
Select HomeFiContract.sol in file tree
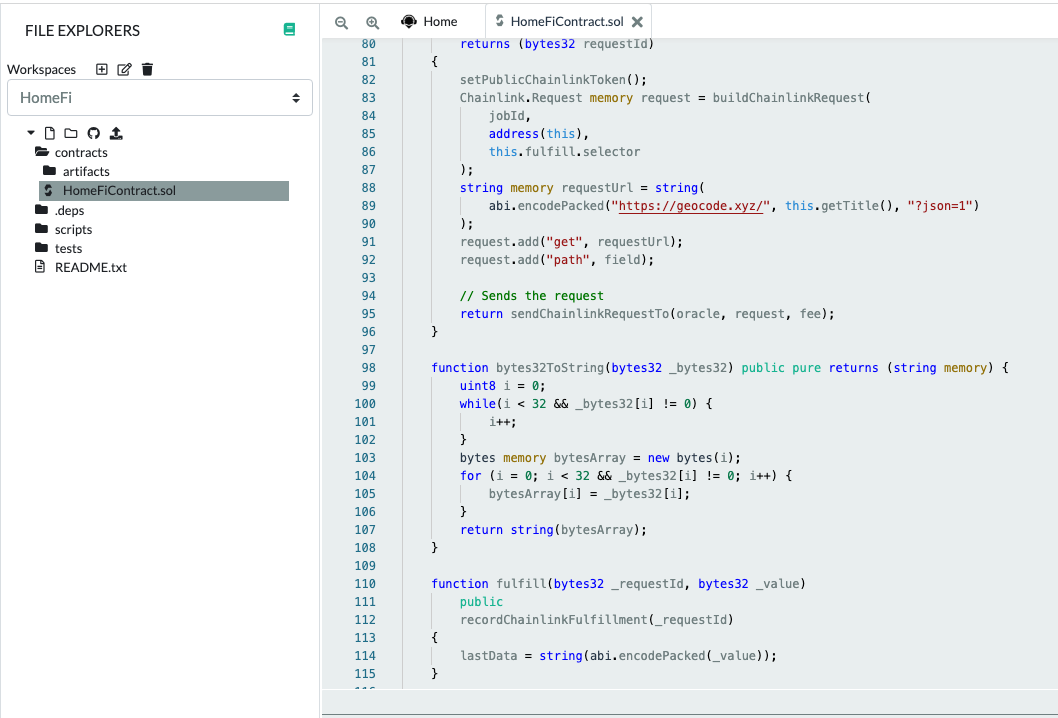[x=164, y=190]
